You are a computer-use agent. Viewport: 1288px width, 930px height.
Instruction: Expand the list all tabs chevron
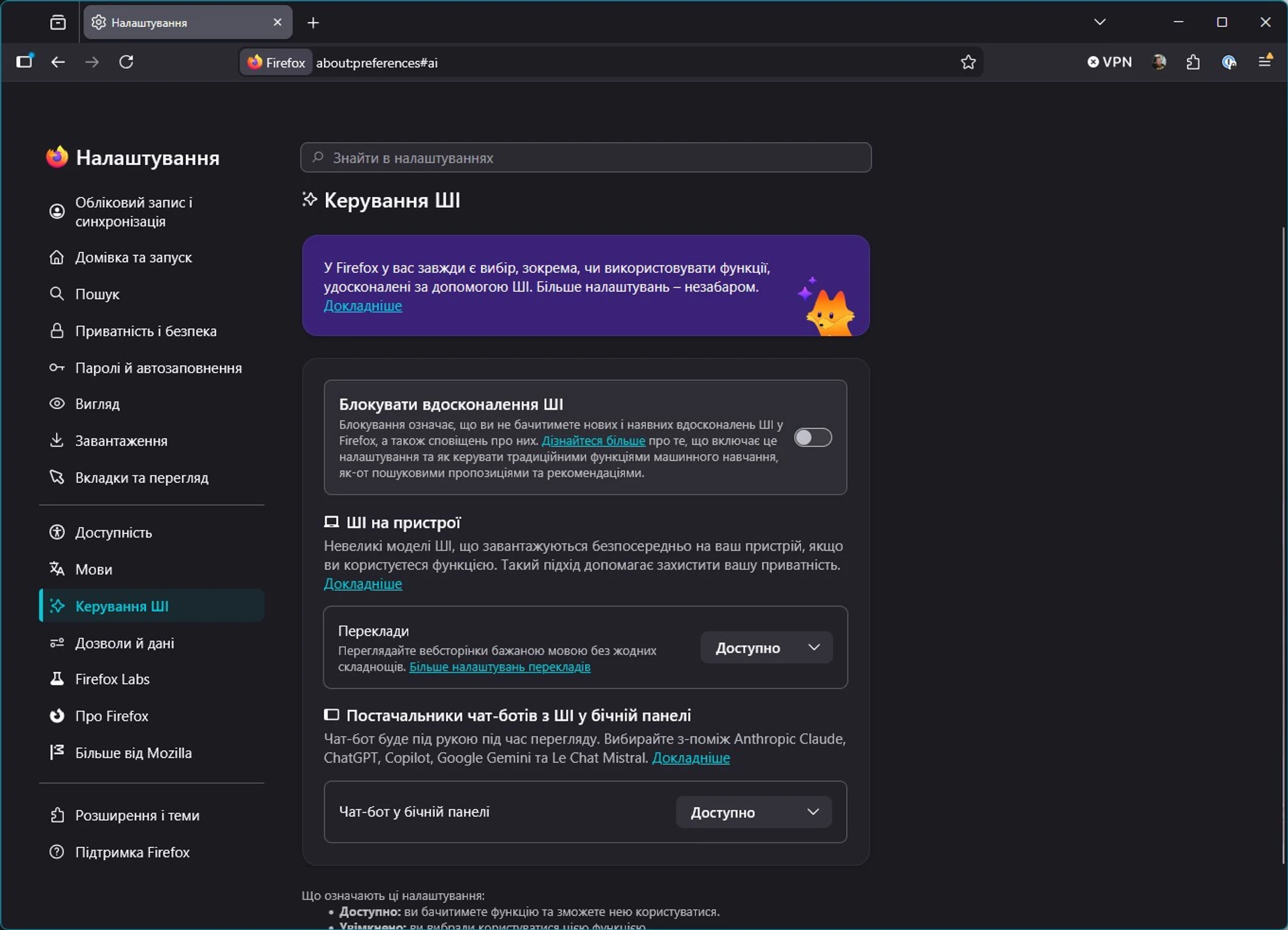[x=1099, y=22]
